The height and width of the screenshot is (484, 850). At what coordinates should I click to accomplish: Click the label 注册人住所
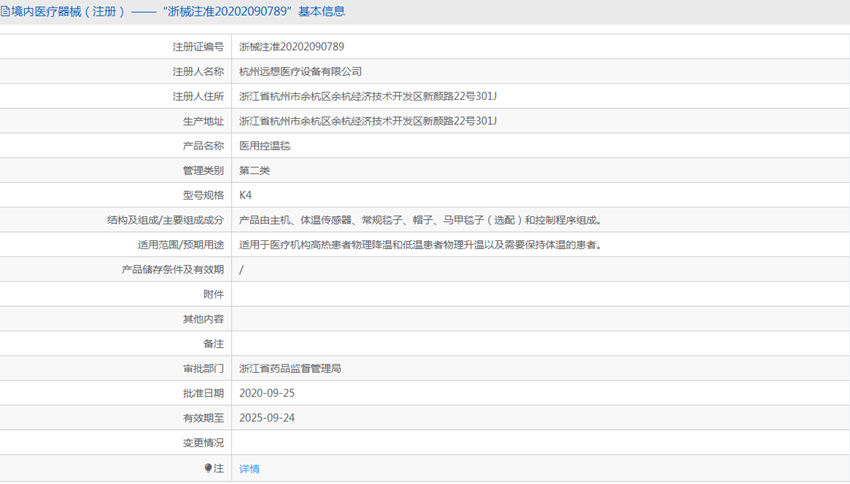coord(198,96)
